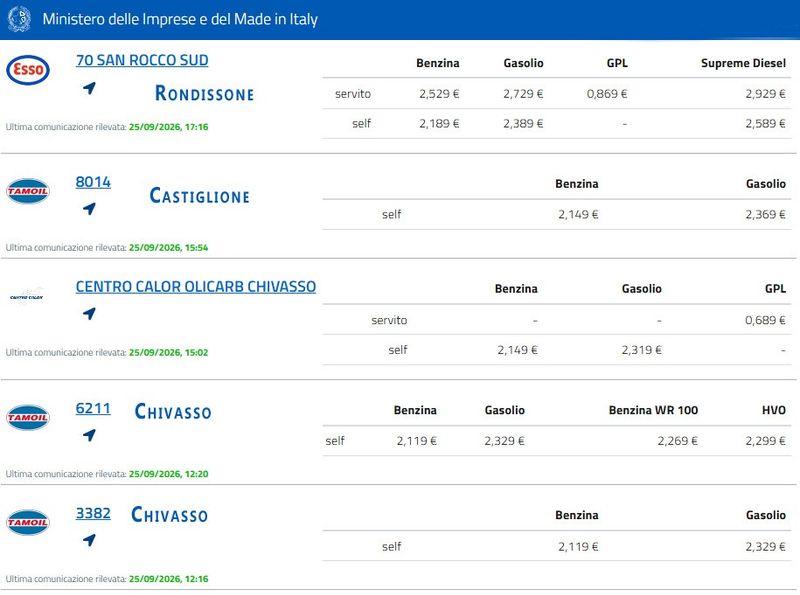Click the Tamoil logo for station 8014

[28, 191]
